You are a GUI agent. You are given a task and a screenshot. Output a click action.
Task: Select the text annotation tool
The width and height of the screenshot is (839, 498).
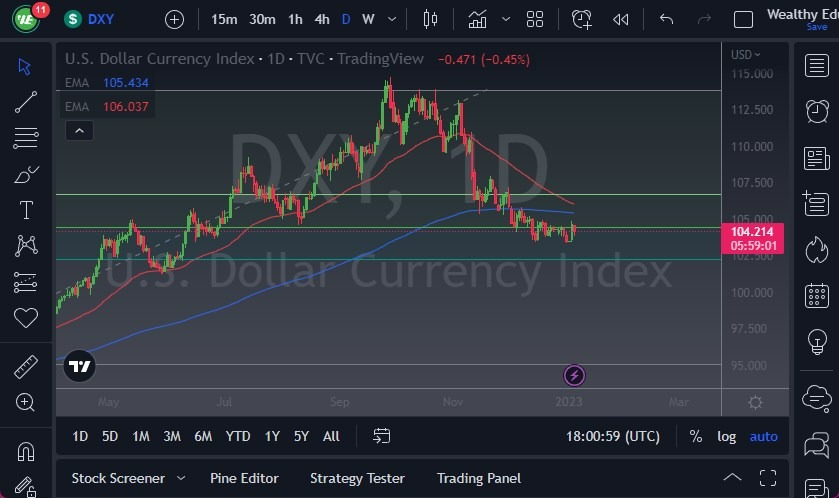[26, 210]
